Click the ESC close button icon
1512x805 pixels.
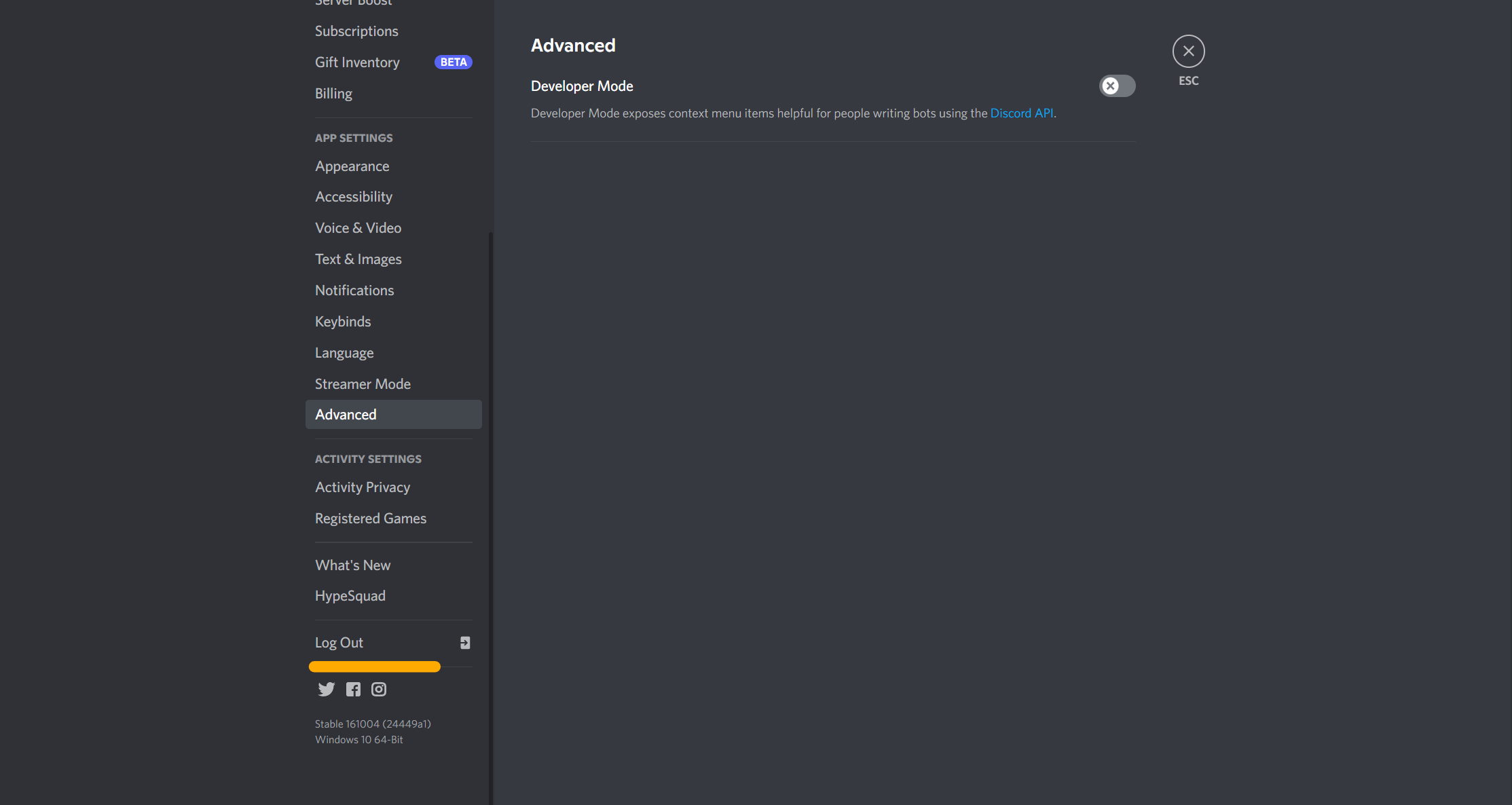[x=1188, y=50]
